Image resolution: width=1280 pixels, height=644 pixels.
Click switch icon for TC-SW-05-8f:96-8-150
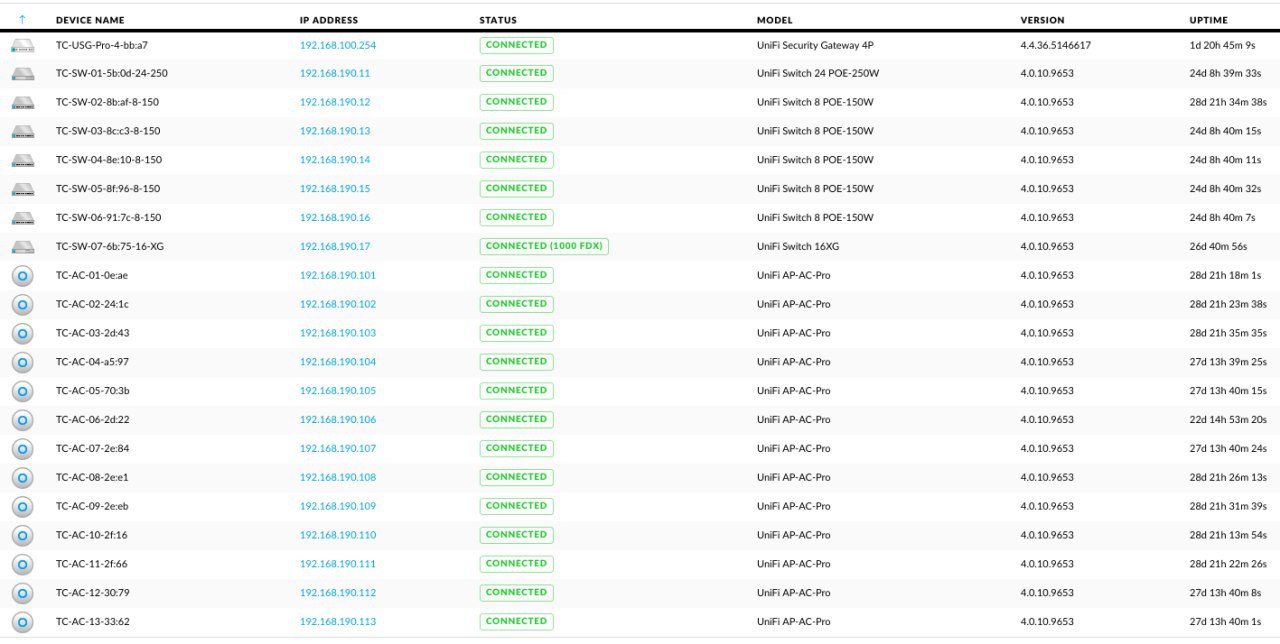click(22, 189)
